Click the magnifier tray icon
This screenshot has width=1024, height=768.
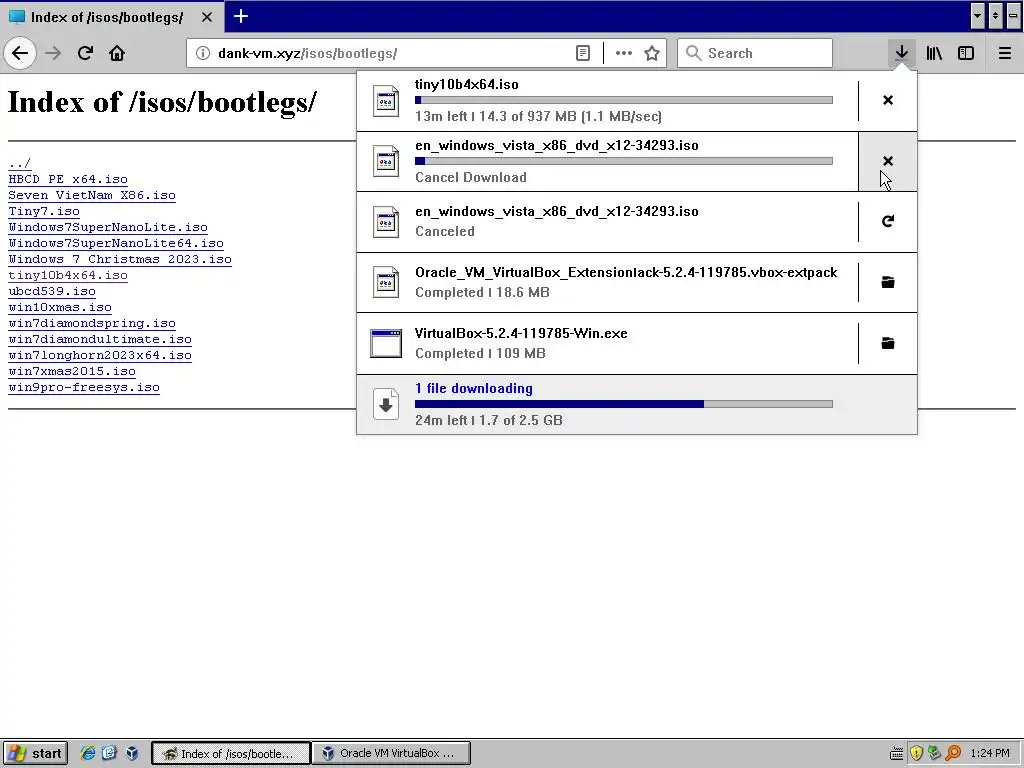pyautogui.click(x=953, y=753)
